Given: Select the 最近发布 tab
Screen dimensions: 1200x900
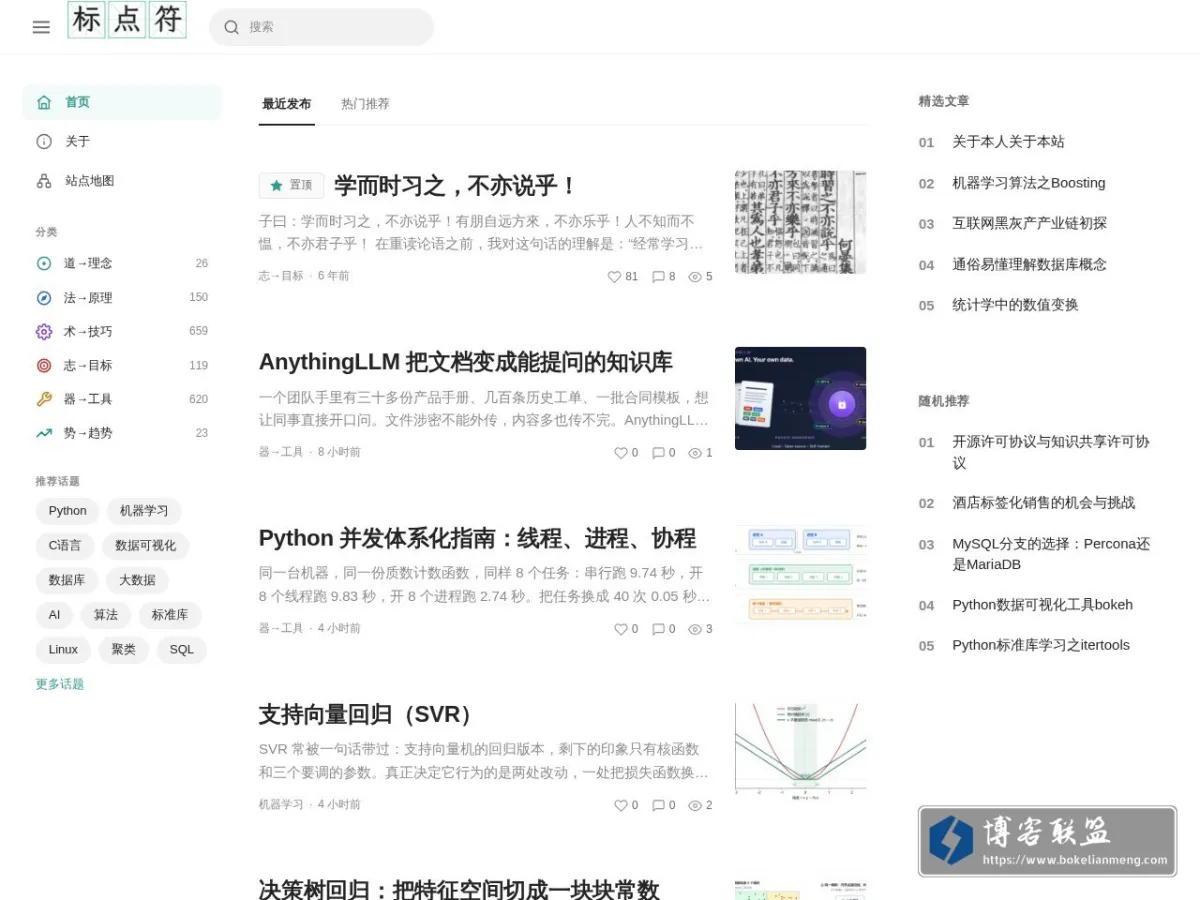Looking at the screenshot, I should click(x=287, y=104).
